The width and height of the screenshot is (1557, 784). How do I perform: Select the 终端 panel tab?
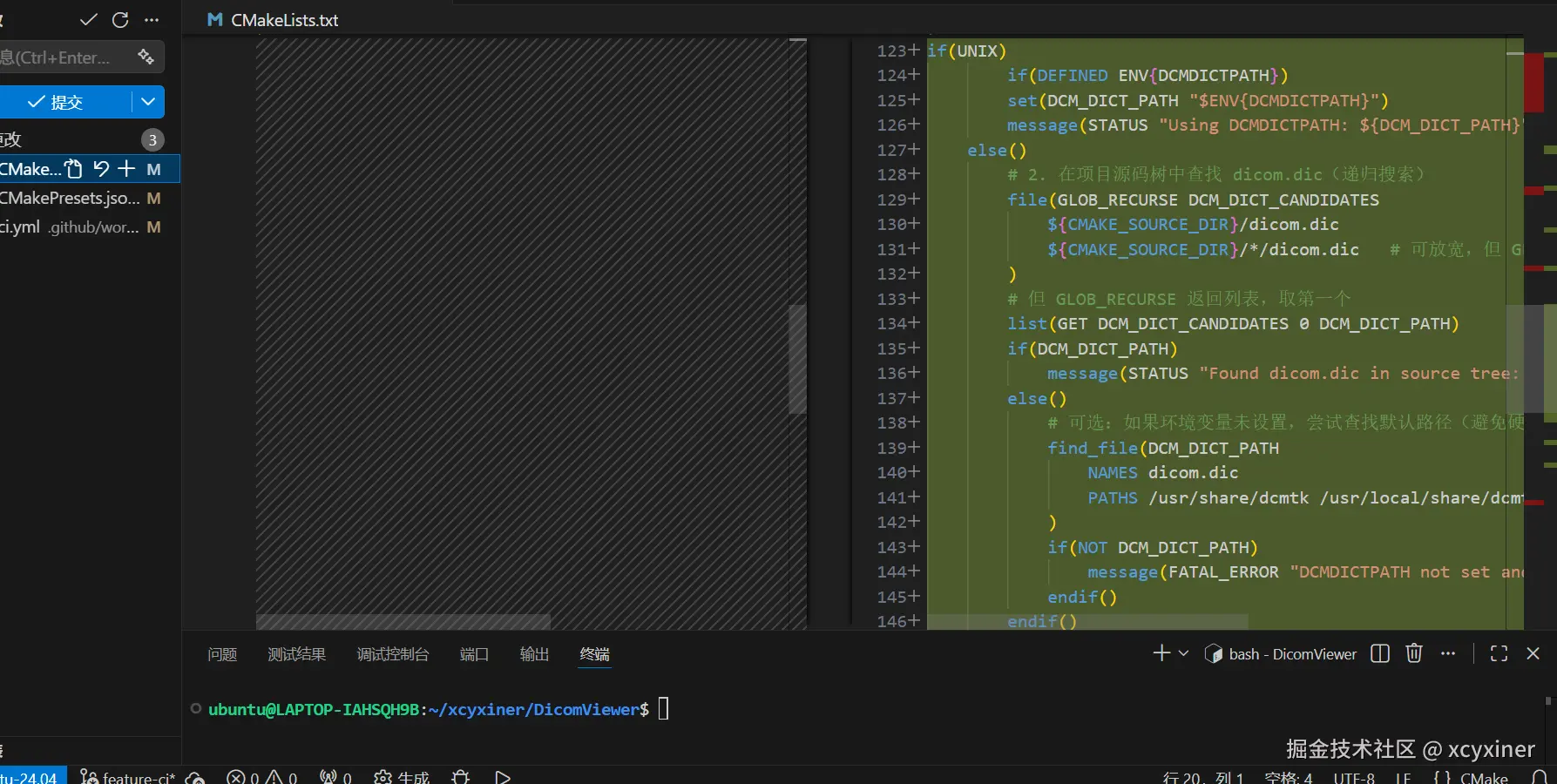click(595, 654)
